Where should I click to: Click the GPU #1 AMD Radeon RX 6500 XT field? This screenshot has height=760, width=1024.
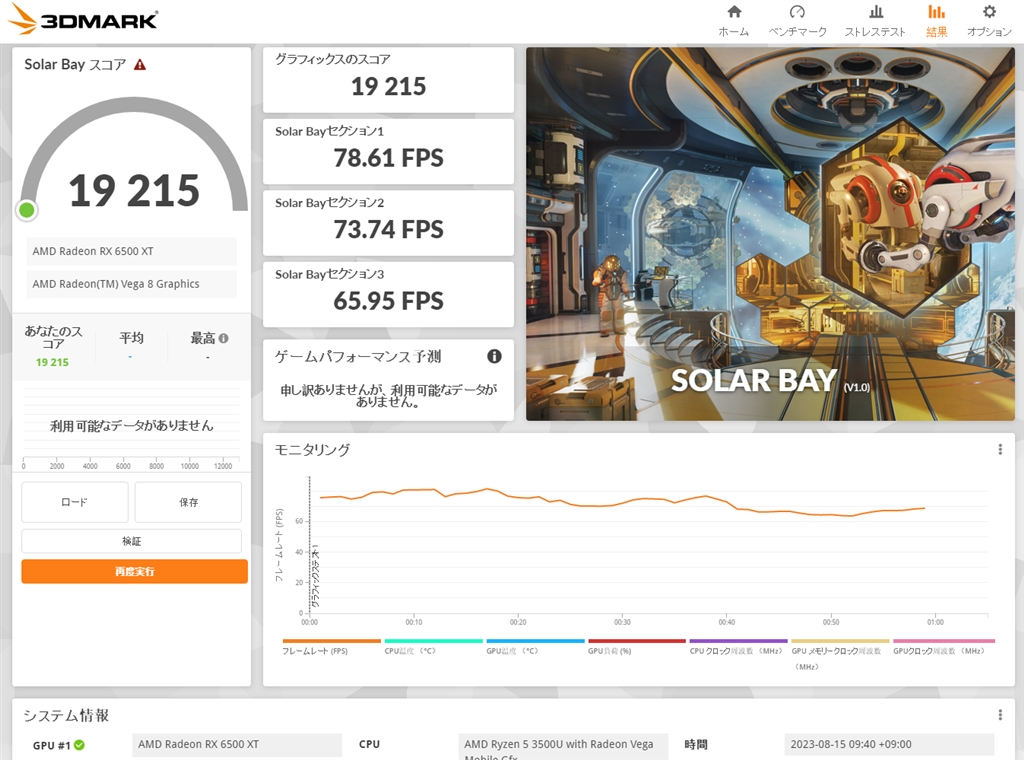coord(237,744)
